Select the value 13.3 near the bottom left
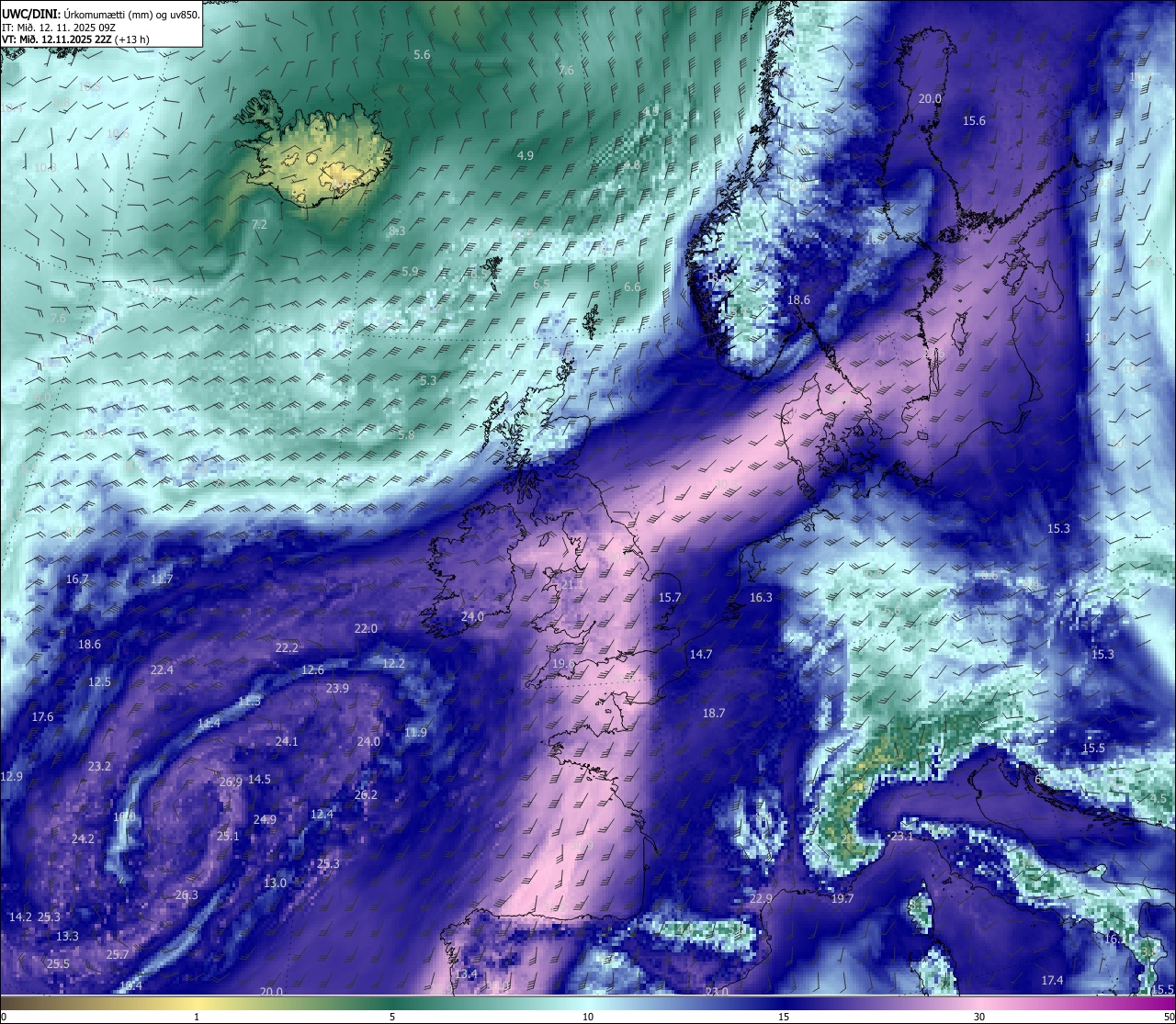The image size is (1176, 1024). pos(67,937)
